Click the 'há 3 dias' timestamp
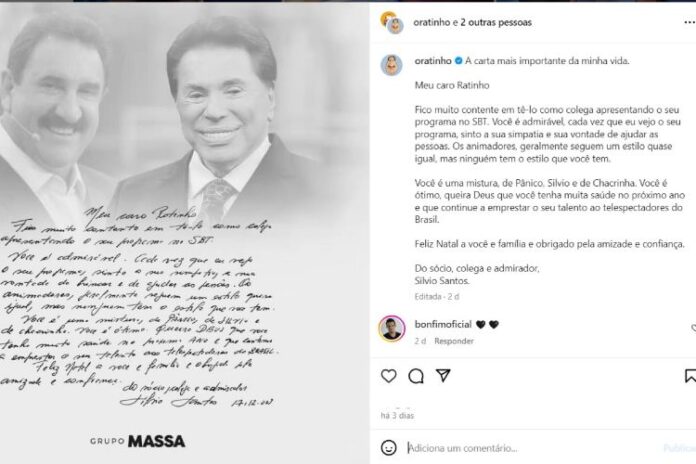The image size is (696, 464). click(x=397, y=416)
